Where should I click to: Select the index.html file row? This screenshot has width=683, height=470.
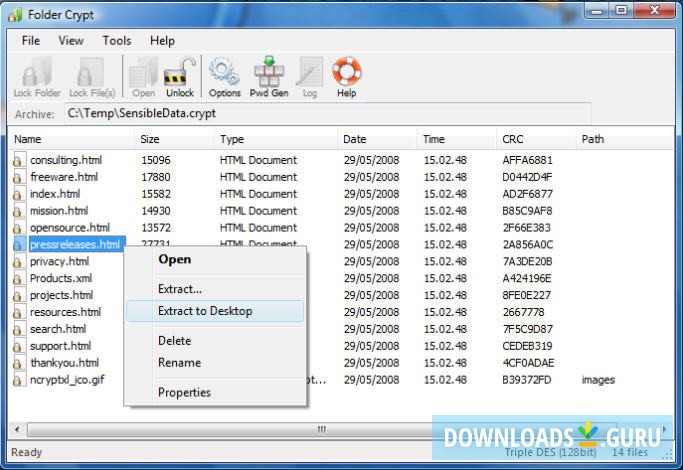pyautogui.click(x=341, y=194)
